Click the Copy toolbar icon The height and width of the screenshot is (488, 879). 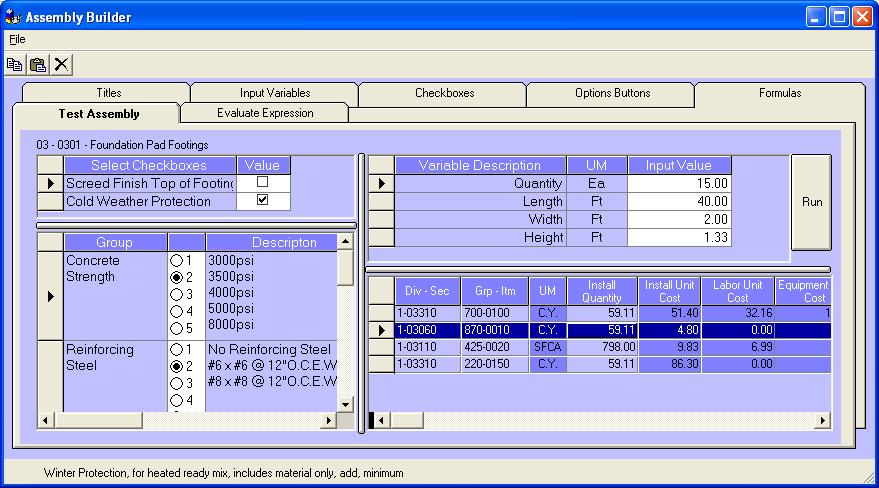15,65
